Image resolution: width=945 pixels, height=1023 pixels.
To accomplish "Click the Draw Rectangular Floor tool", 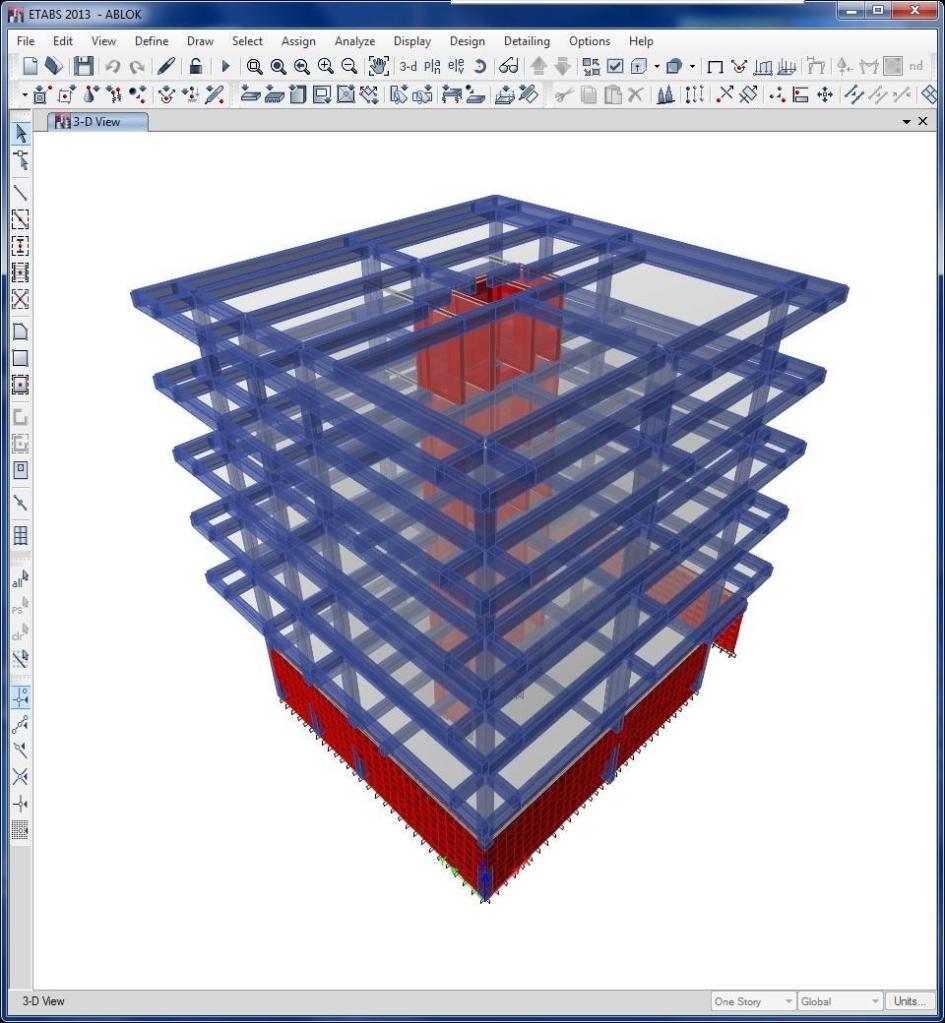I will tap(20, 358).
